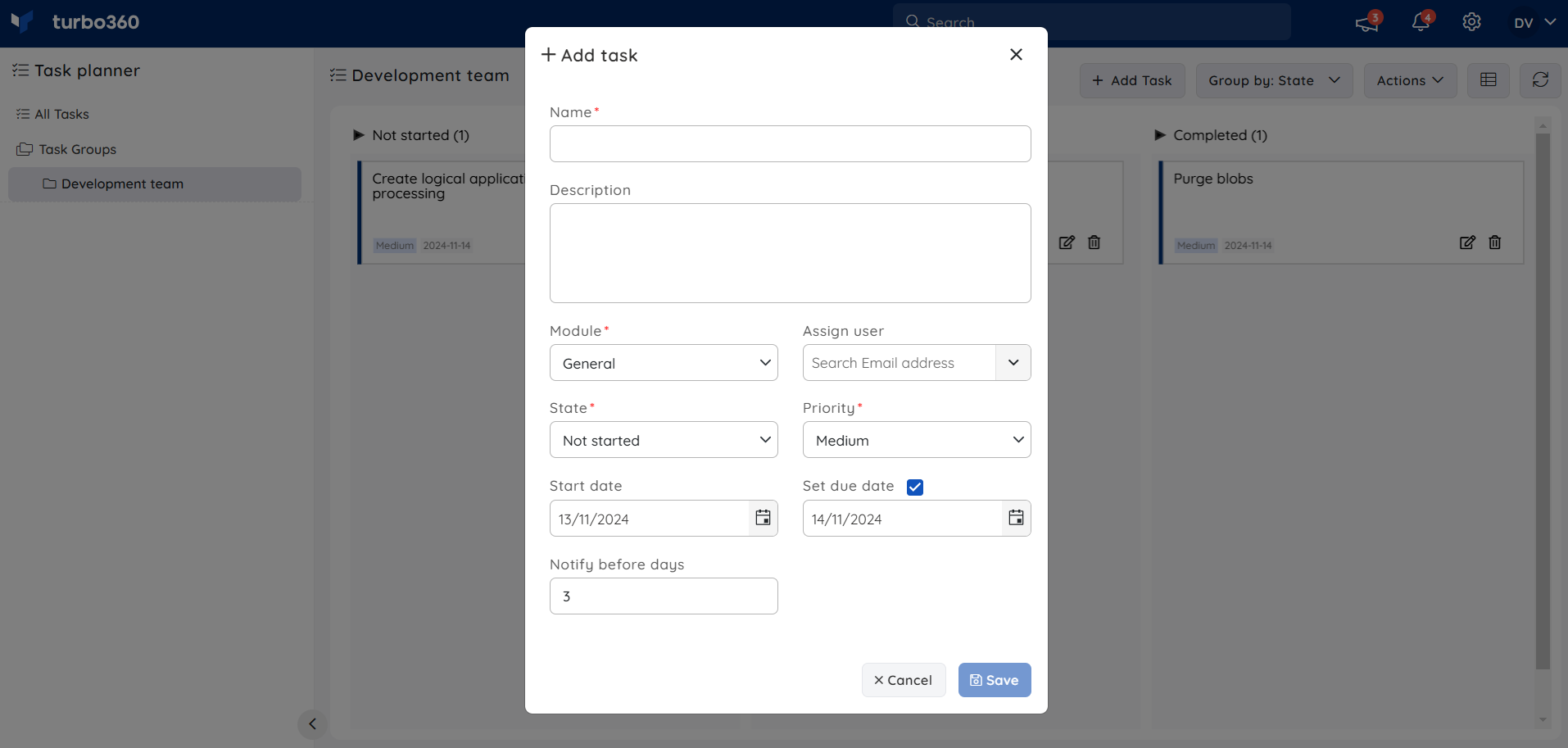Click the Add Task toolbar button

click(1132, 80)
